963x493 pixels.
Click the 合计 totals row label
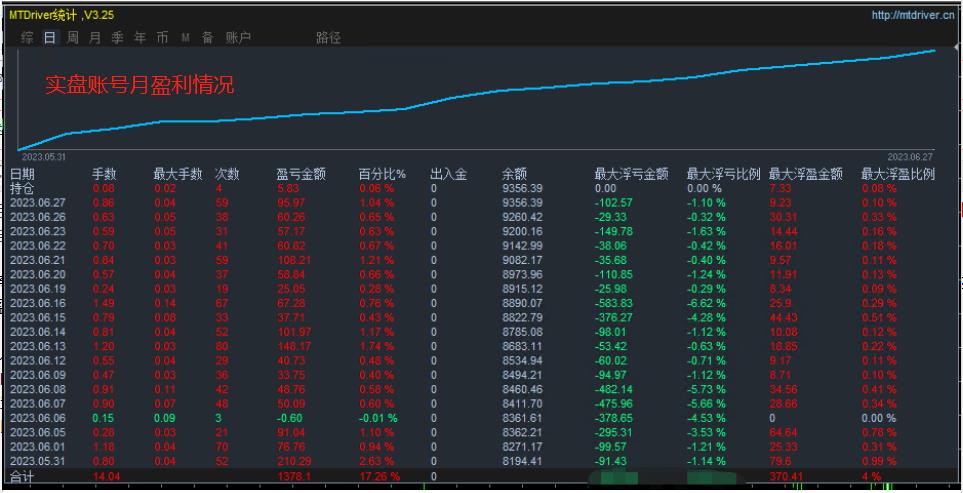(22, 476)
